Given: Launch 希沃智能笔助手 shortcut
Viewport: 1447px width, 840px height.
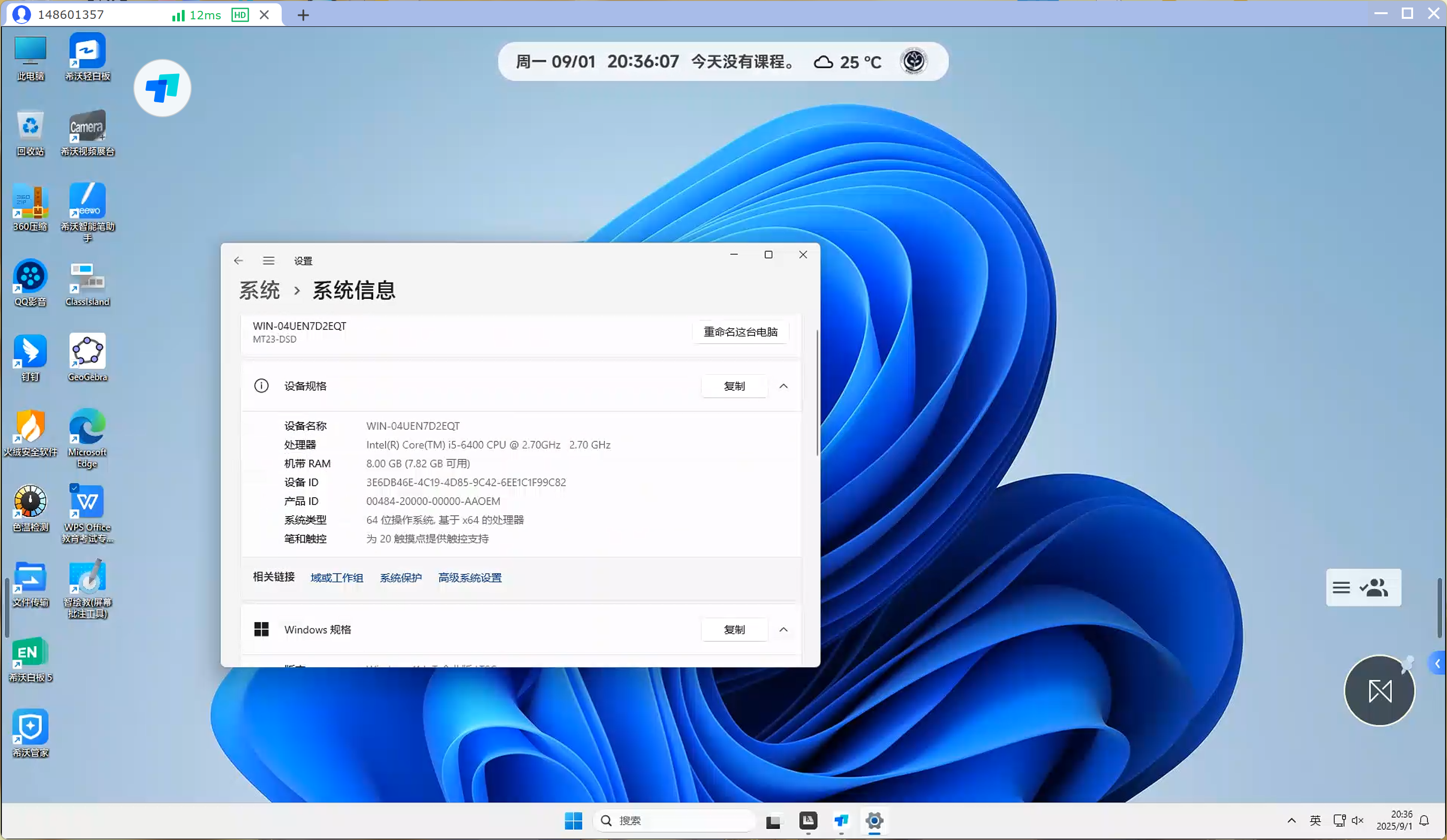Looking at the screenshot, I should click(x=87, y=212).
